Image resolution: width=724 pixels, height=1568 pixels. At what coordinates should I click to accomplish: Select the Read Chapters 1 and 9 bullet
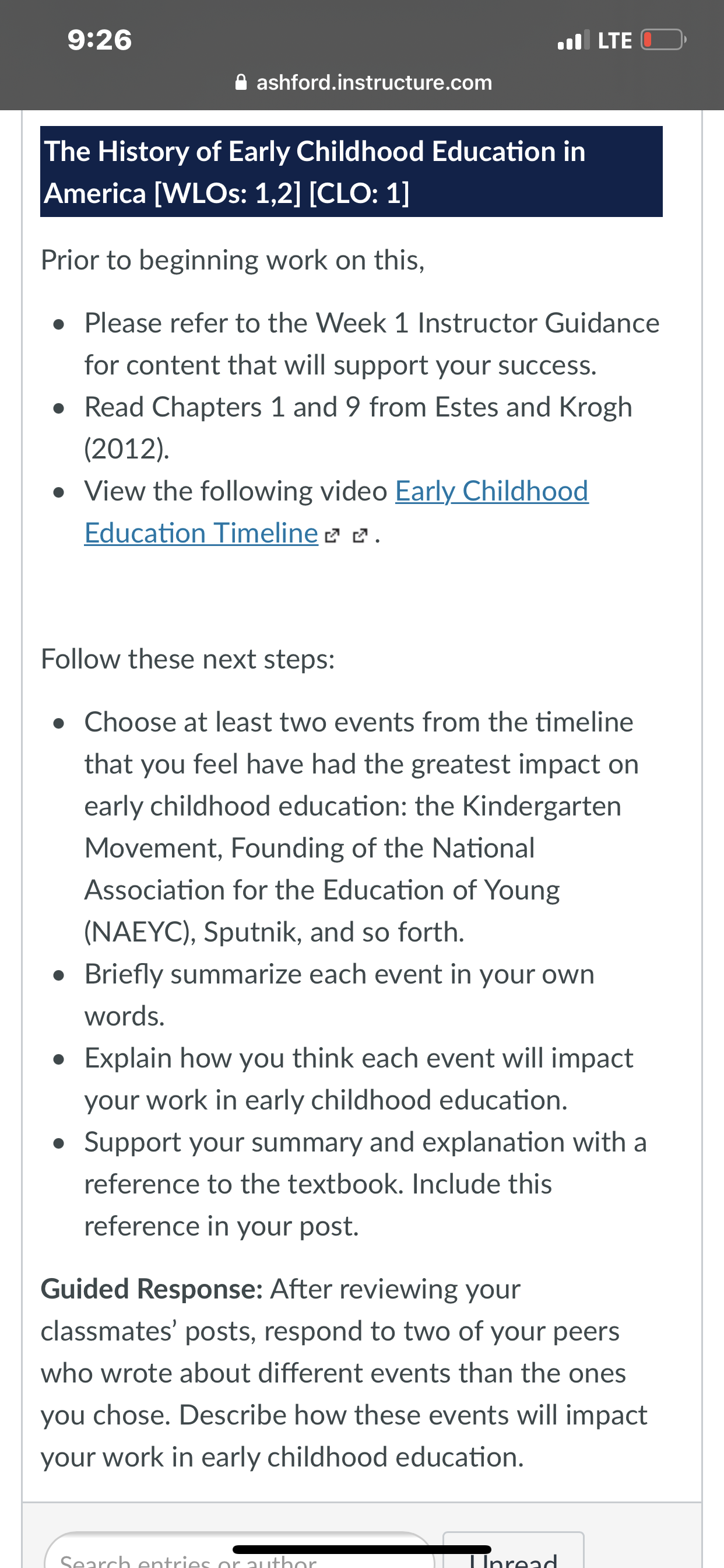359,428
